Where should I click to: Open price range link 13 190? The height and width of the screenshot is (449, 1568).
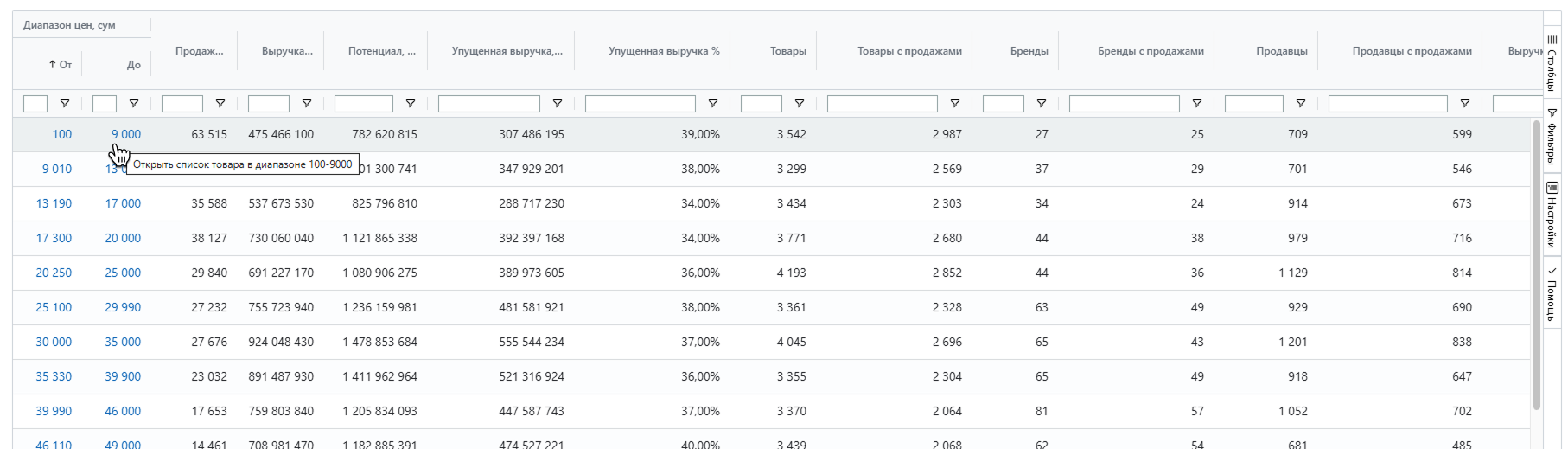54,203
